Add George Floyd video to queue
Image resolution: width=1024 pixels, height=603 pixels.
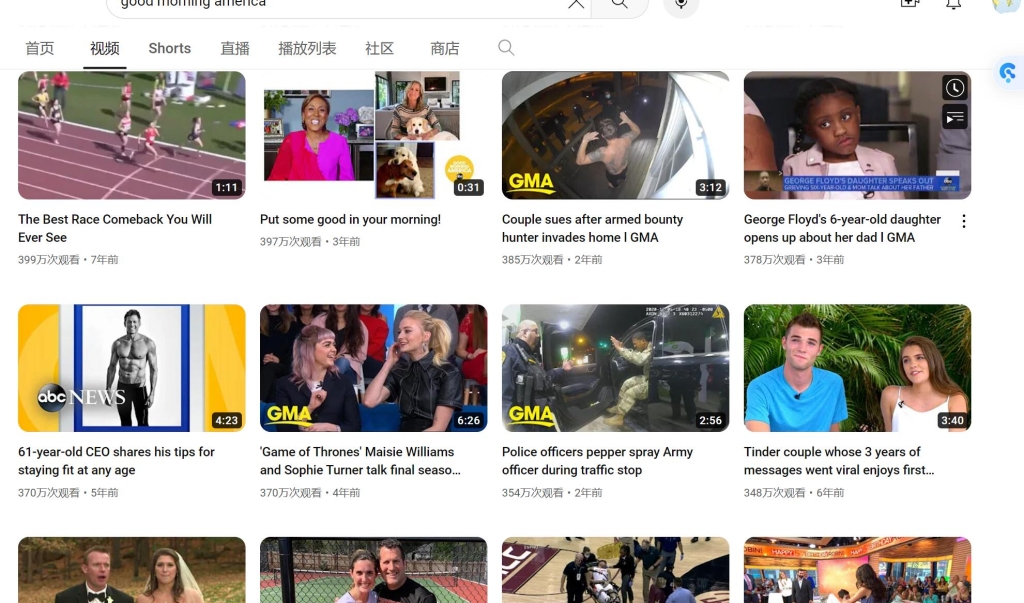[x=954, y=118]
